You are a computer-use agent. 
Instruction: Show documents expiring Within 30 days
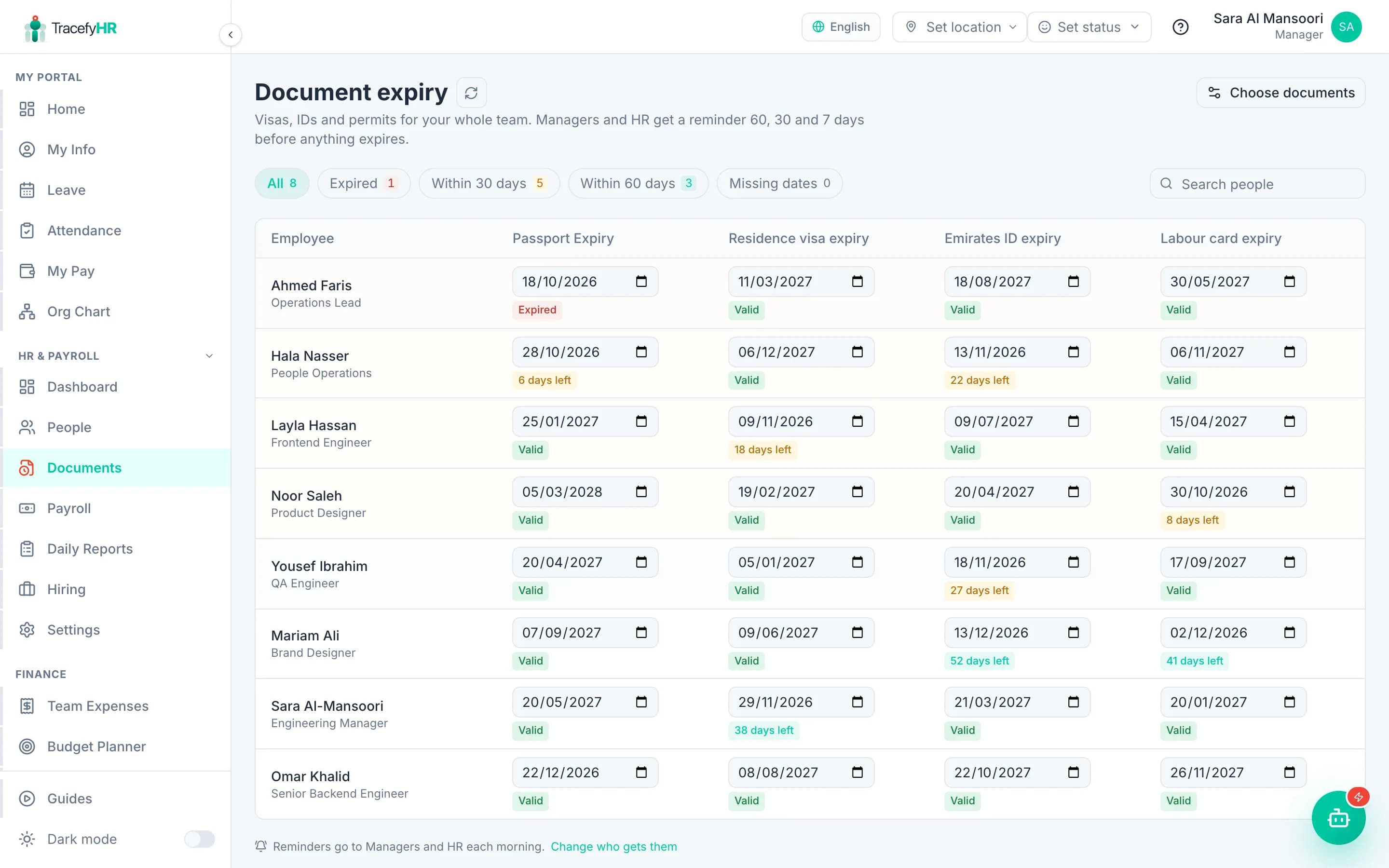(489, 183)
